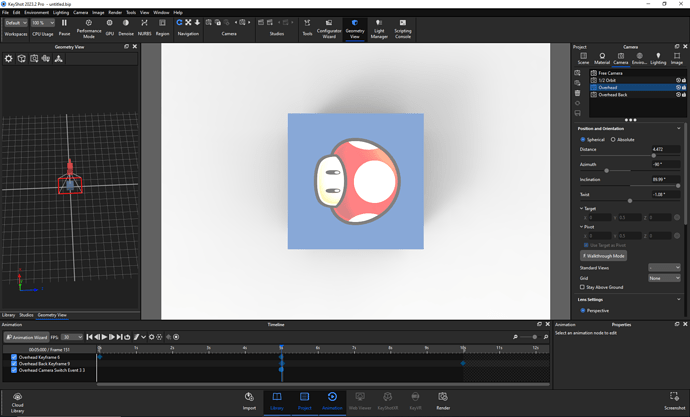The height and width of the screenshot is (417, 690).
Task: Open the FPS 30 dropdown
Action: (x=72, y=337)
